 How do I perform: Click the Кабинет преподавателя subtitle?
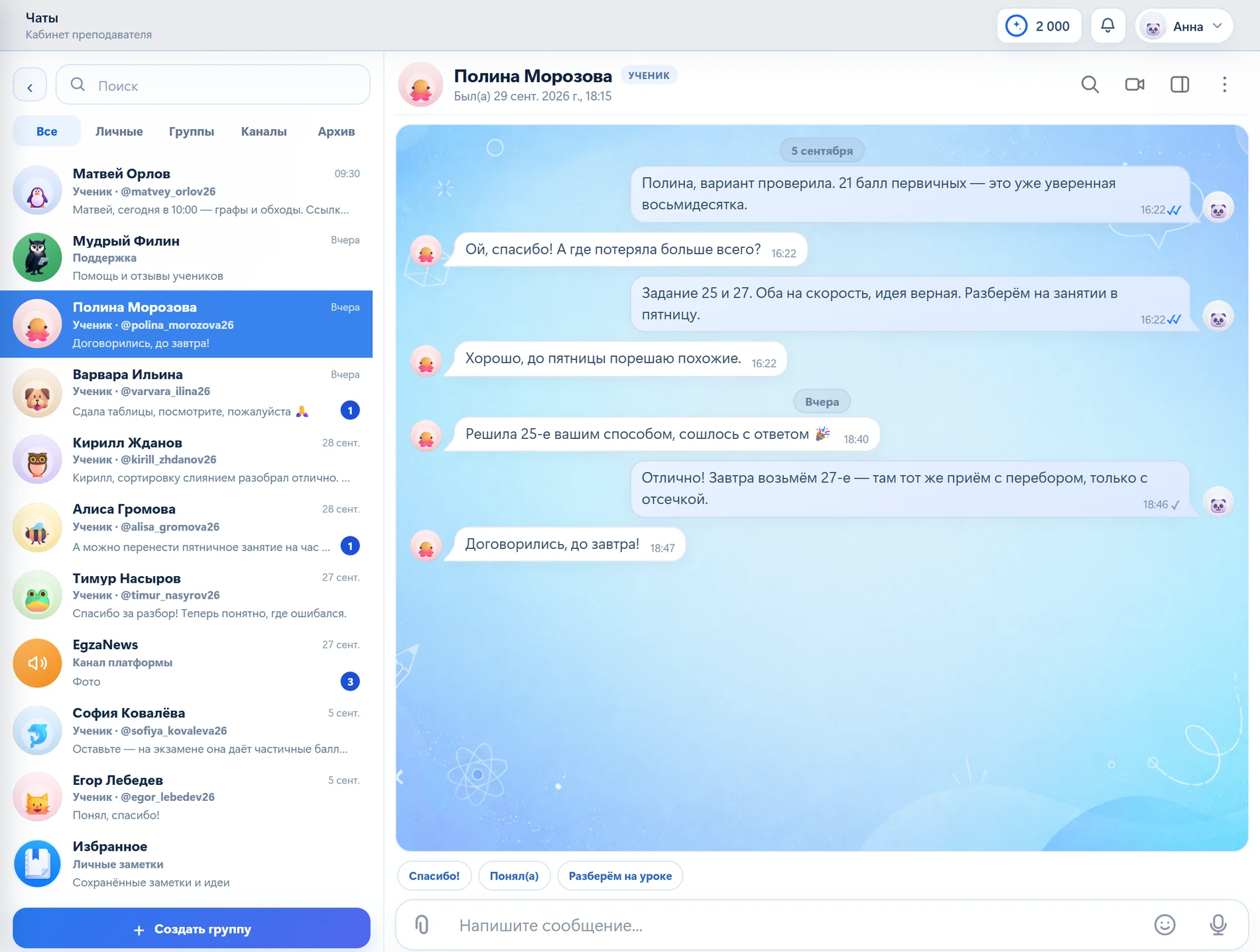click(89, 34)
